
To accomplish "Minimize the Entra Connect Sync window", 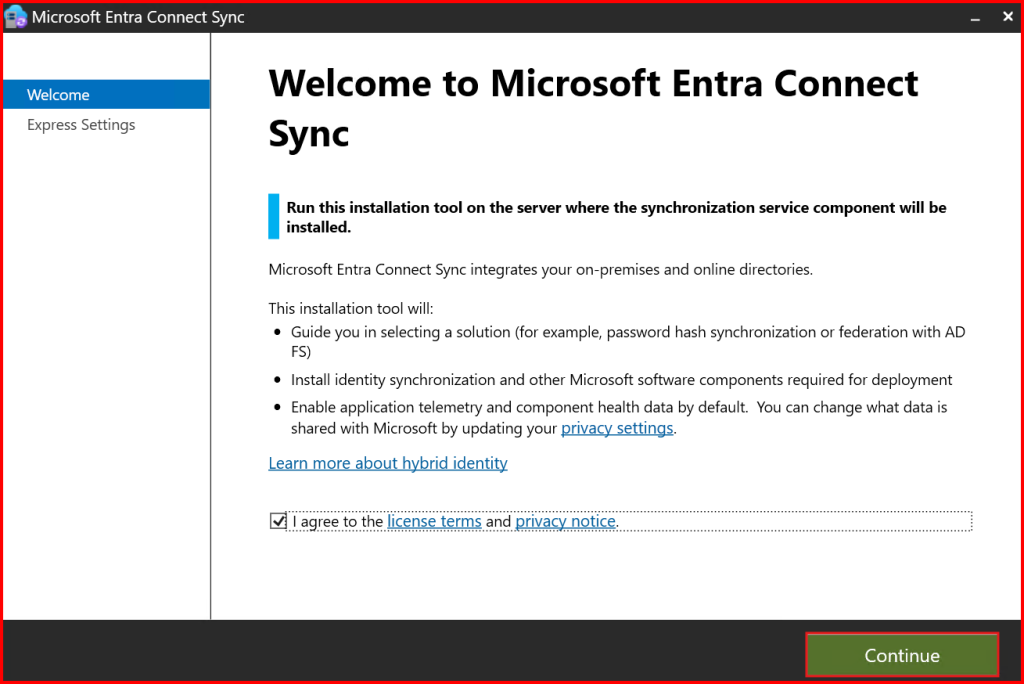I will (x=974, y=17).
